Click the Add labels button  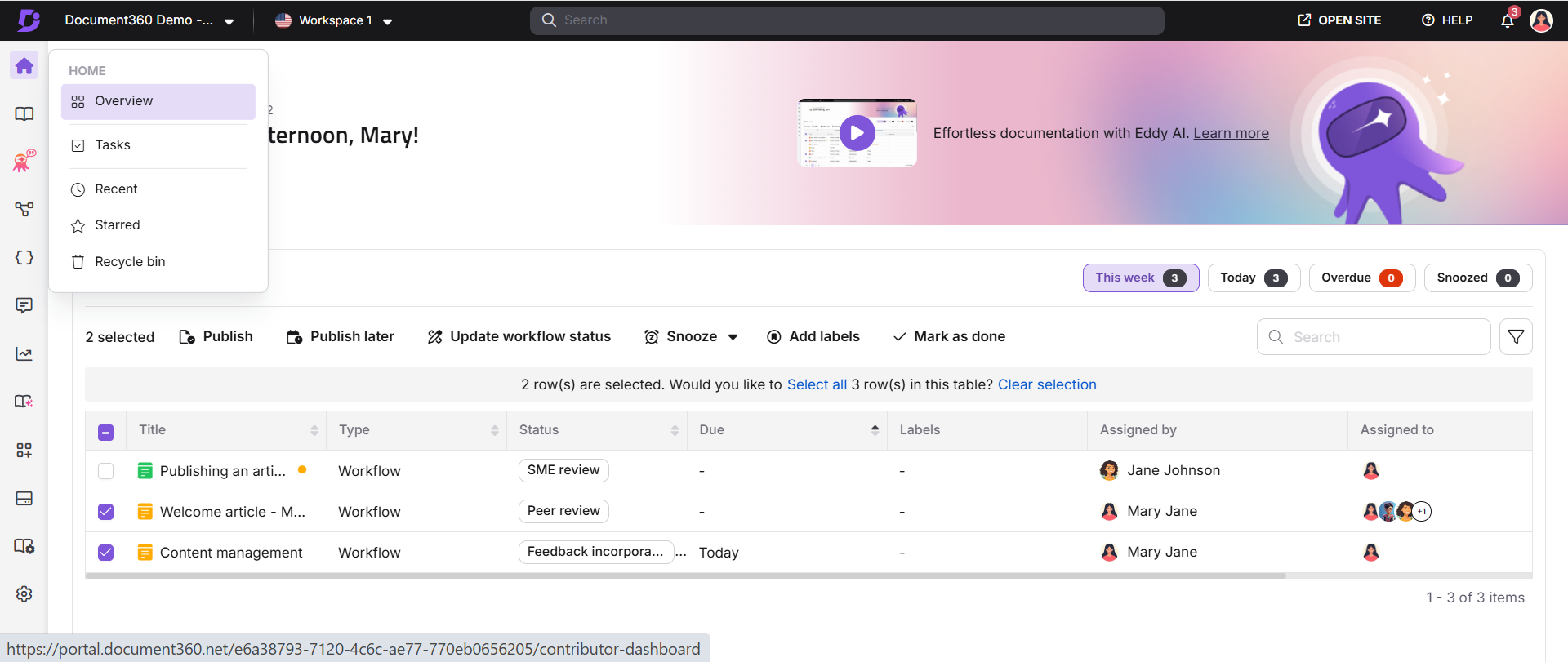813,336
